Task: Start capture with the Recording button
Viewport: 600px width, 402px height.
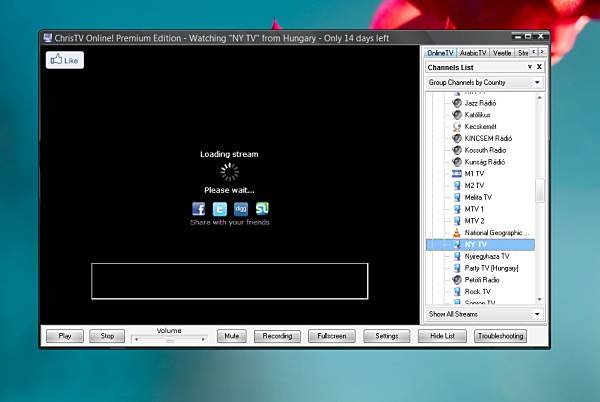Action: pyautogui.click(x=277, y=336)
